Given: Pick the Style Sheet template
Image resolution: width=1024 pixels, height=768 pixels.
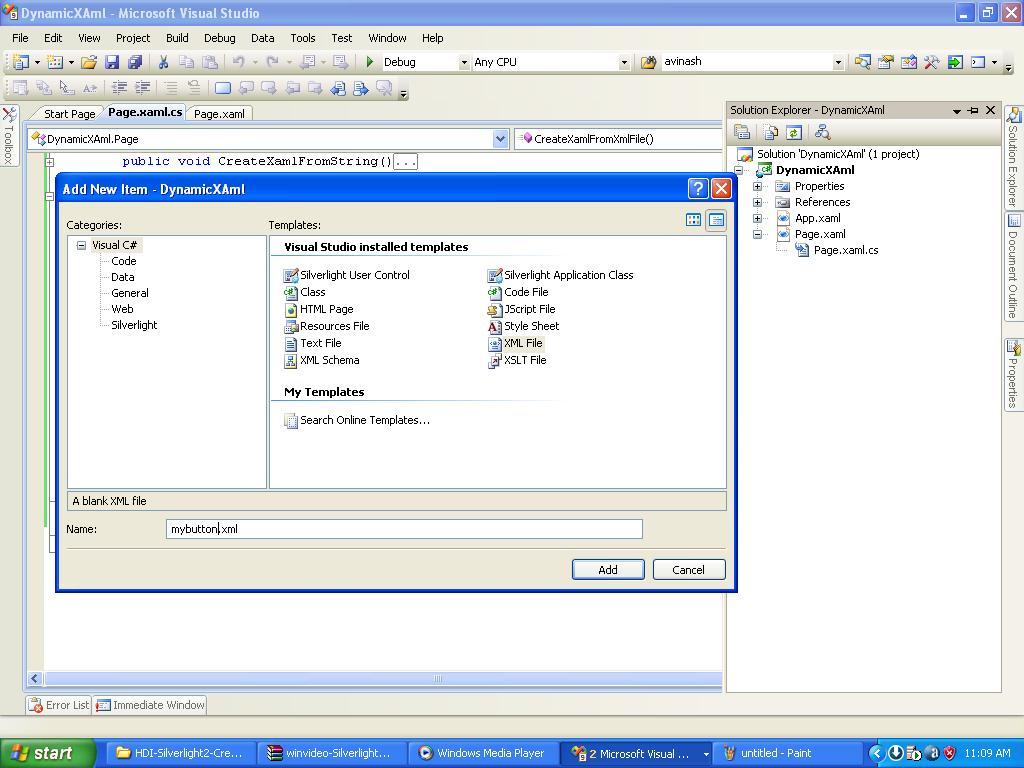Looking at the screenshot, I should click(x=524, y=326).
